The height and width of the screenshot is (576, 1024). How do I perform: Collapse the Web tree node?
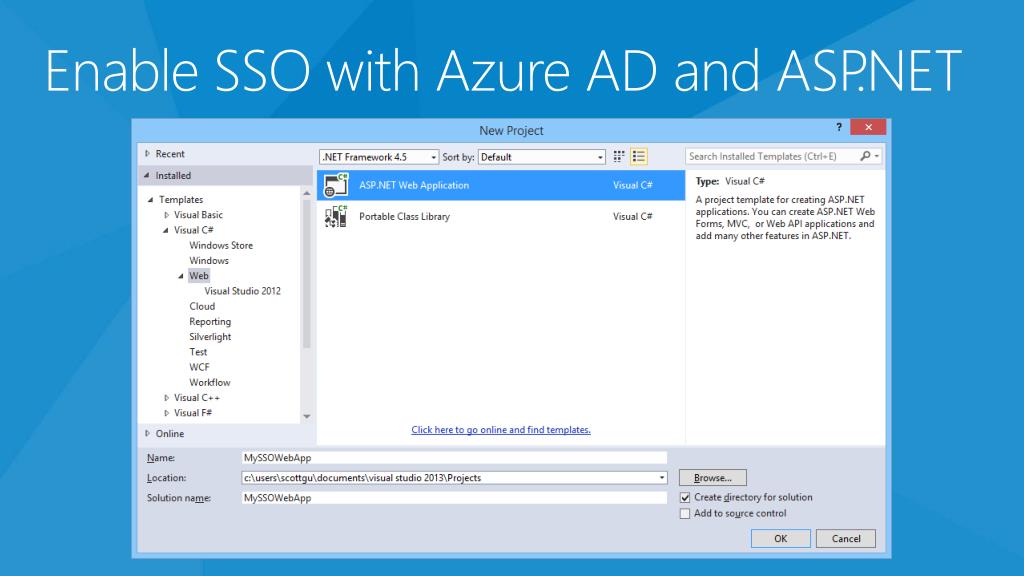tap(181, 276)
